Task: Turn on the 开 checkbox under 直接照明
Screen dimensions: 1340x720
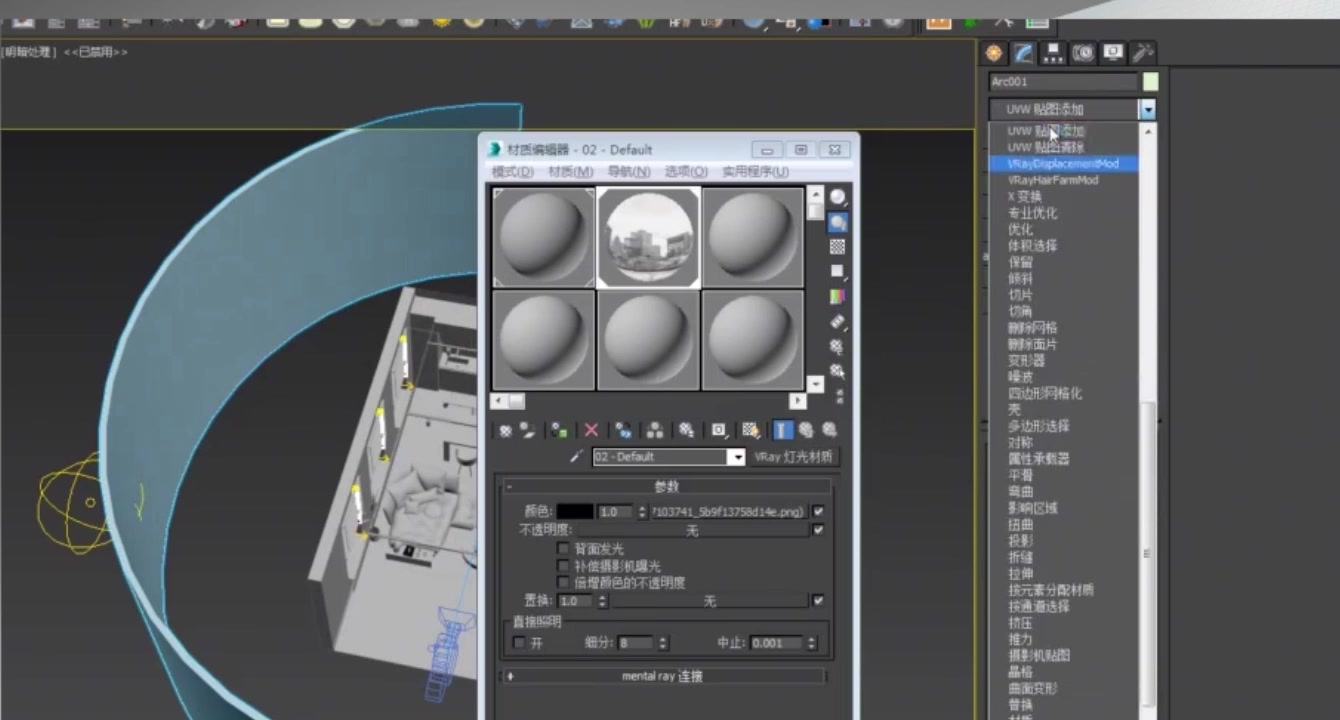Action: (x=517, y=643)
